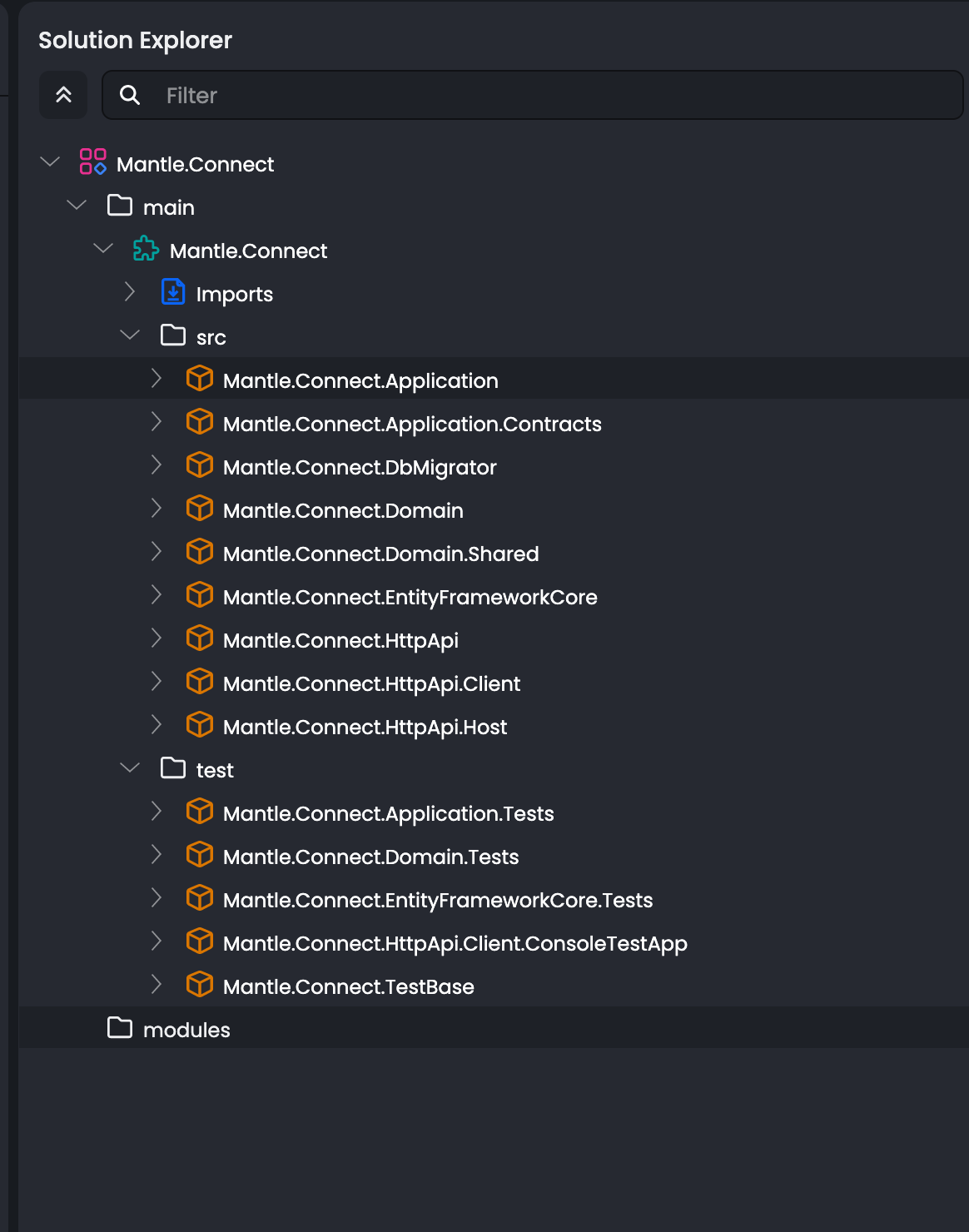Select the Mantle.Connect.Application.Tests project

[x=388, y=814]
